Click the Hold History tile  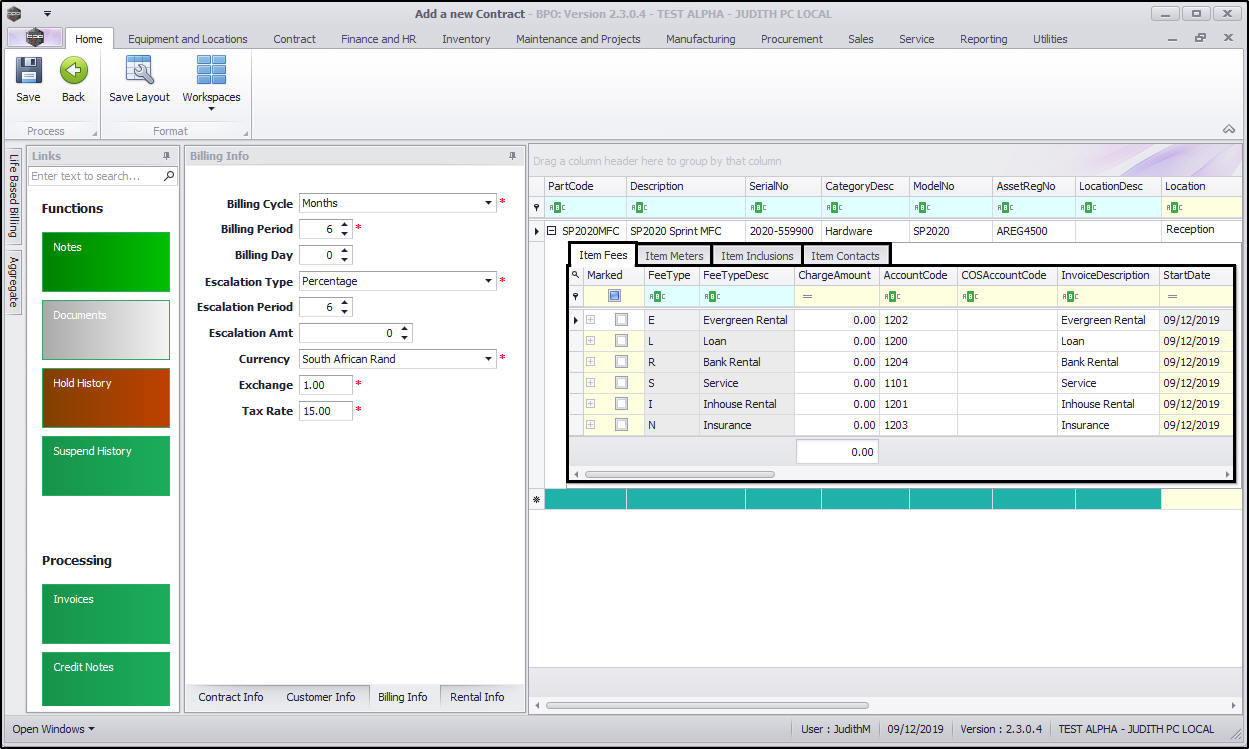click(106, 397)
